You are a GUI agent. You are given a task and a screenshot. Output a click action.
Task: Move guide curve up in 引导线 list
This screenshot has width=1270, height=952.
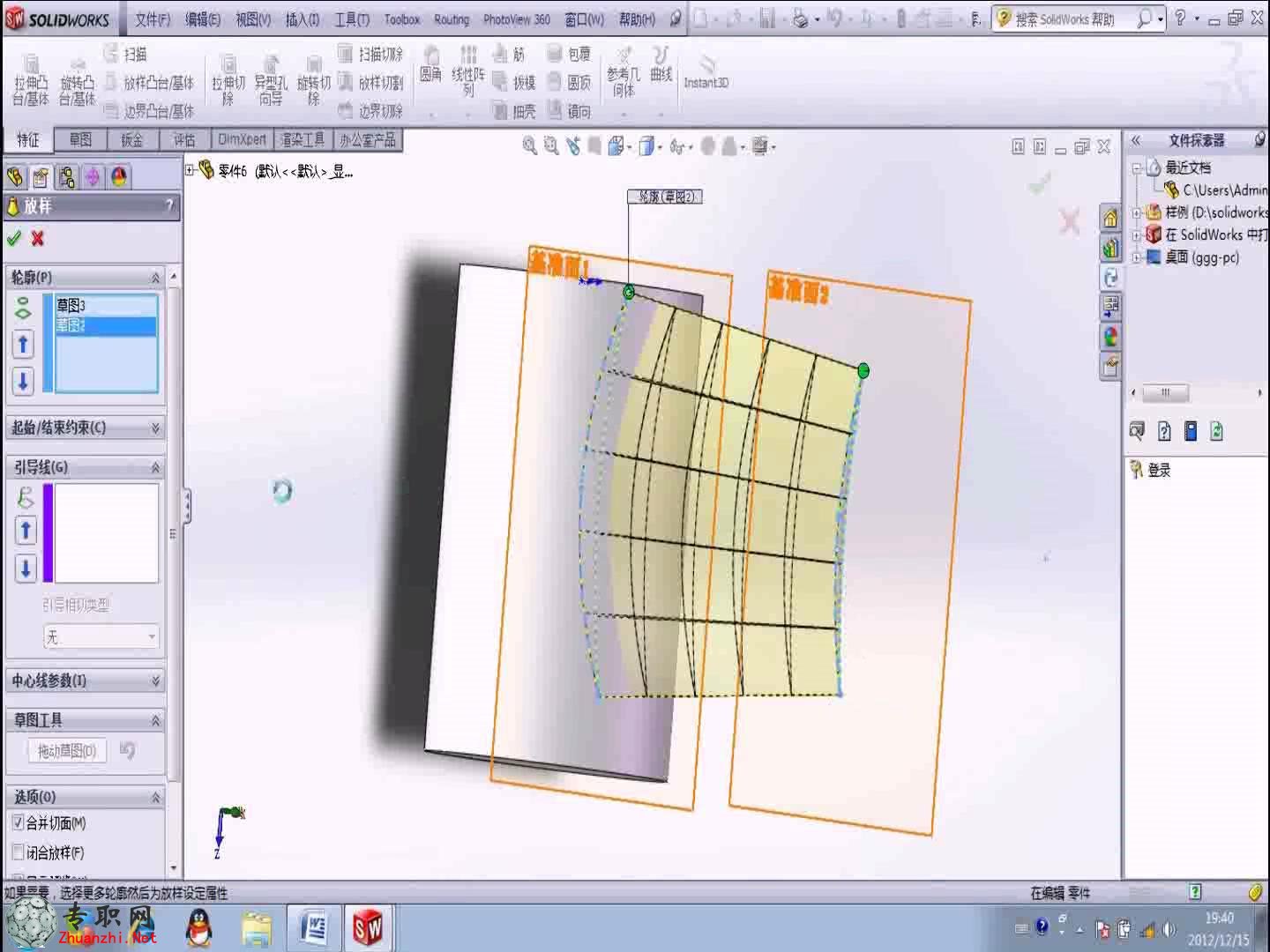tap(25, 531)
